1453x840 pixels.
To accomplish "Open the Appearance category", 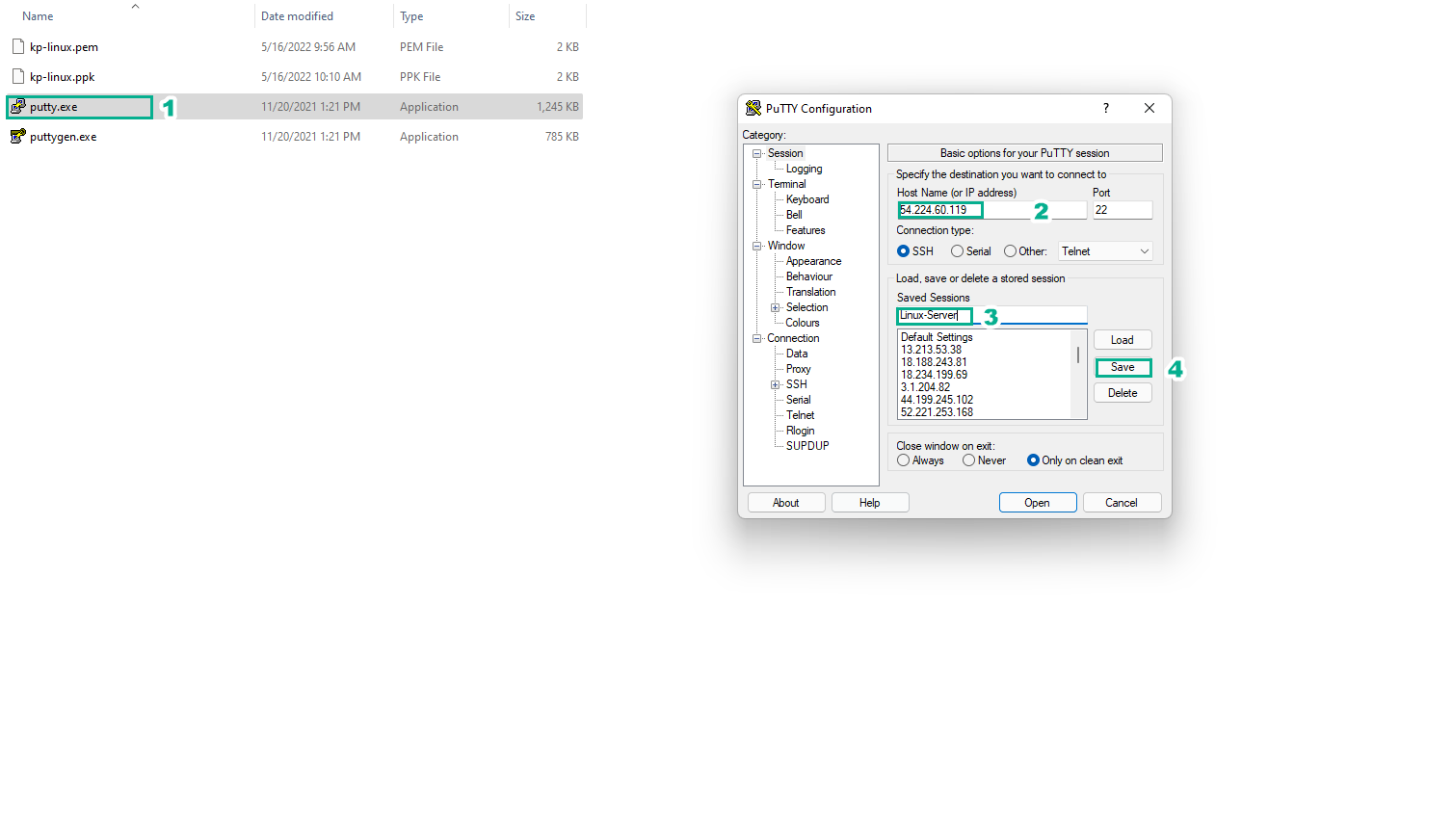I will 813,261.
